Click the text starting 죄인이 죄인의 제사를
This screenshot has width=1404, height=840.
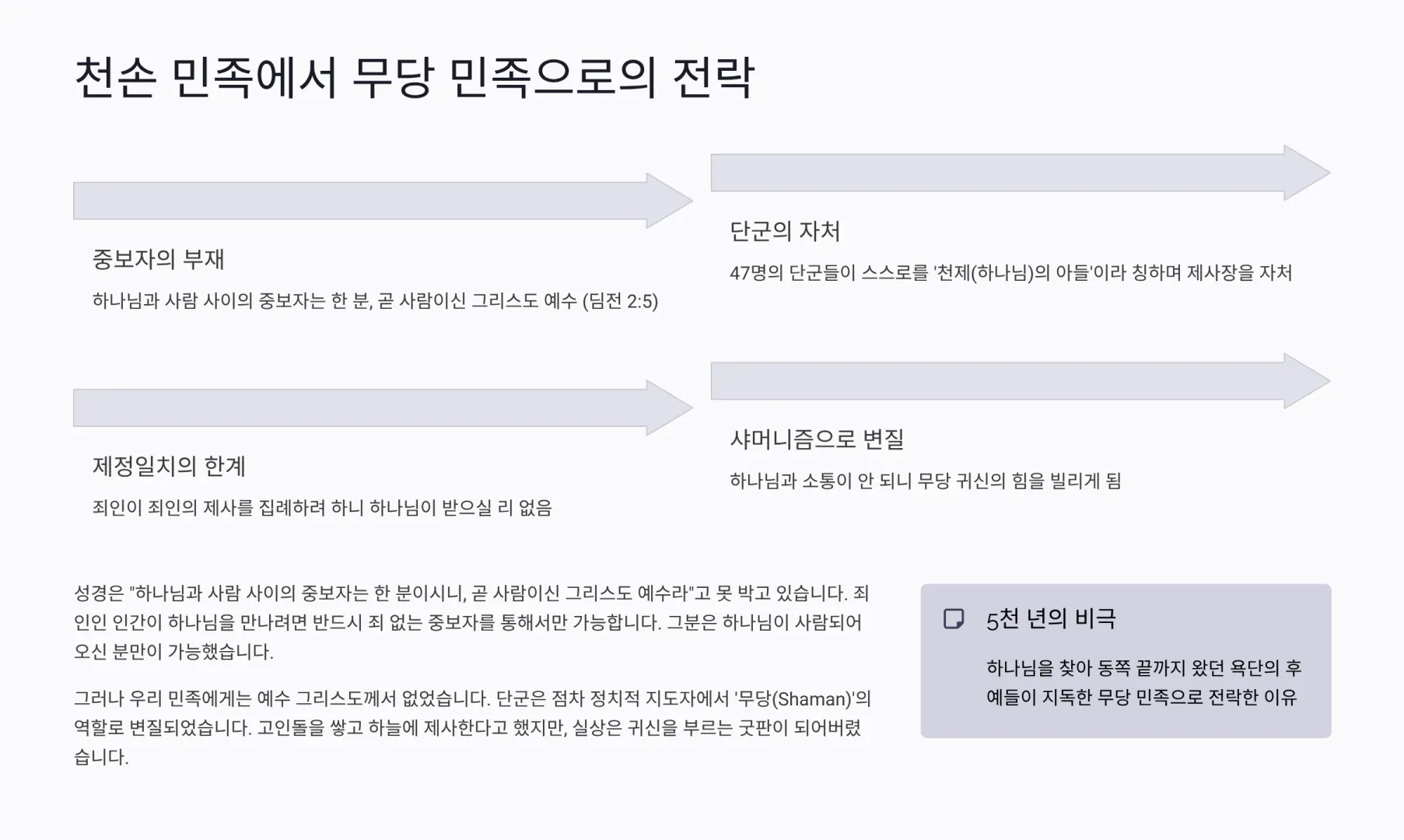point(322,508)
